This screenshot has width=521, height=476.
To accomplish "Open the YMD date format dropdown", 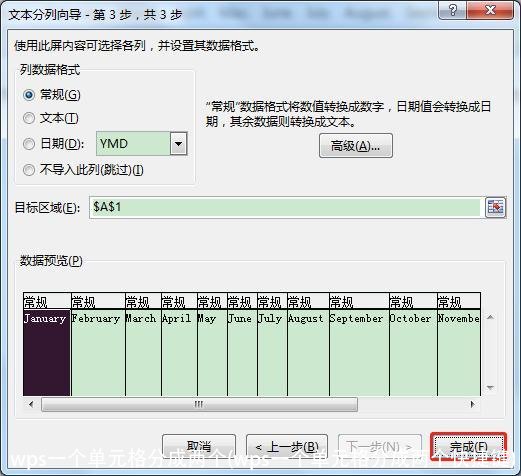I will pos(179,144).
